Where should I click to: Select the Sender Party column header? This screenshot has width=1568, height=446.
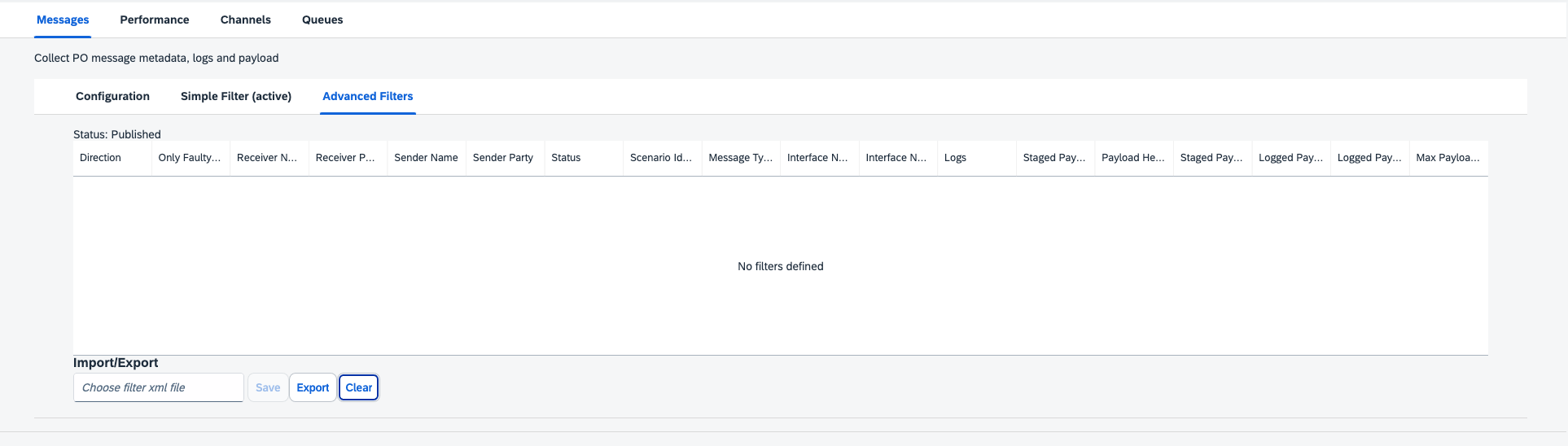(503, 158)
